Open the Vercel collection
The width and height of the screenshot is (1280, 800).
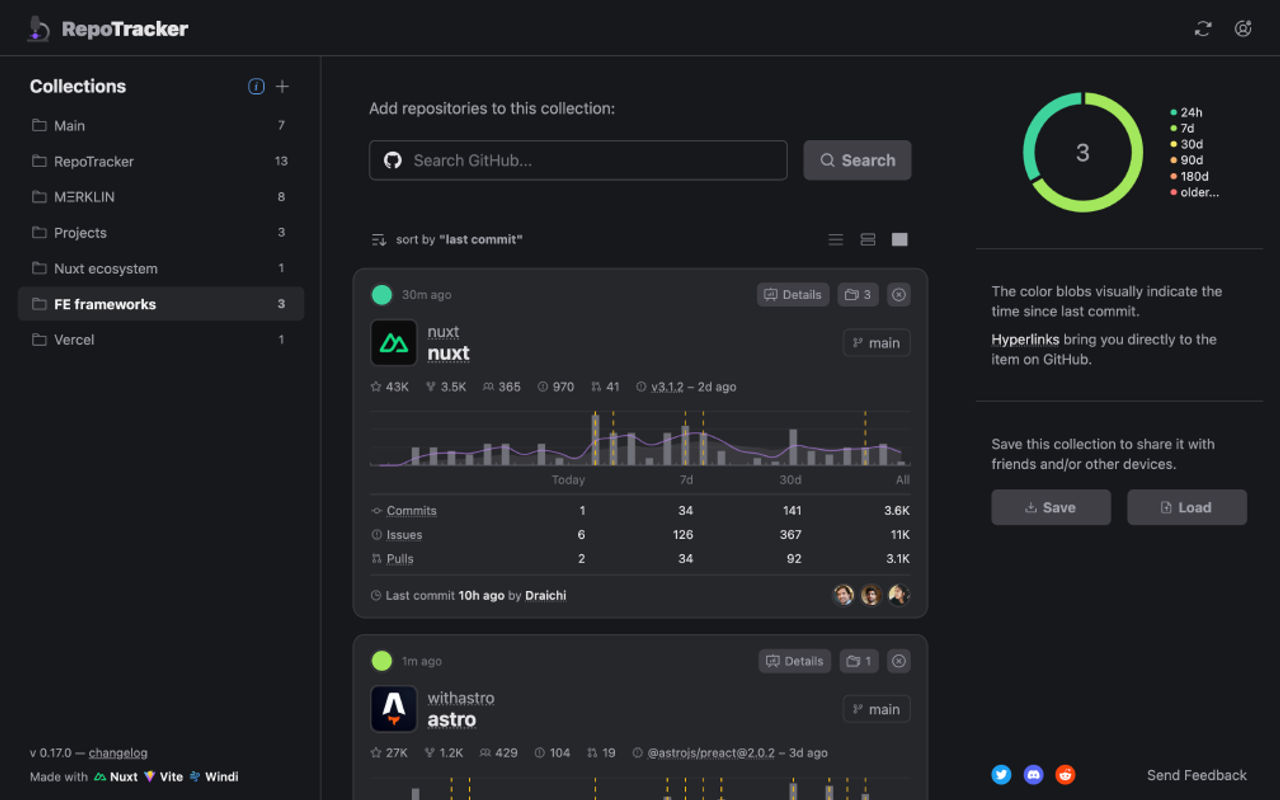click(x=161, y=340)
